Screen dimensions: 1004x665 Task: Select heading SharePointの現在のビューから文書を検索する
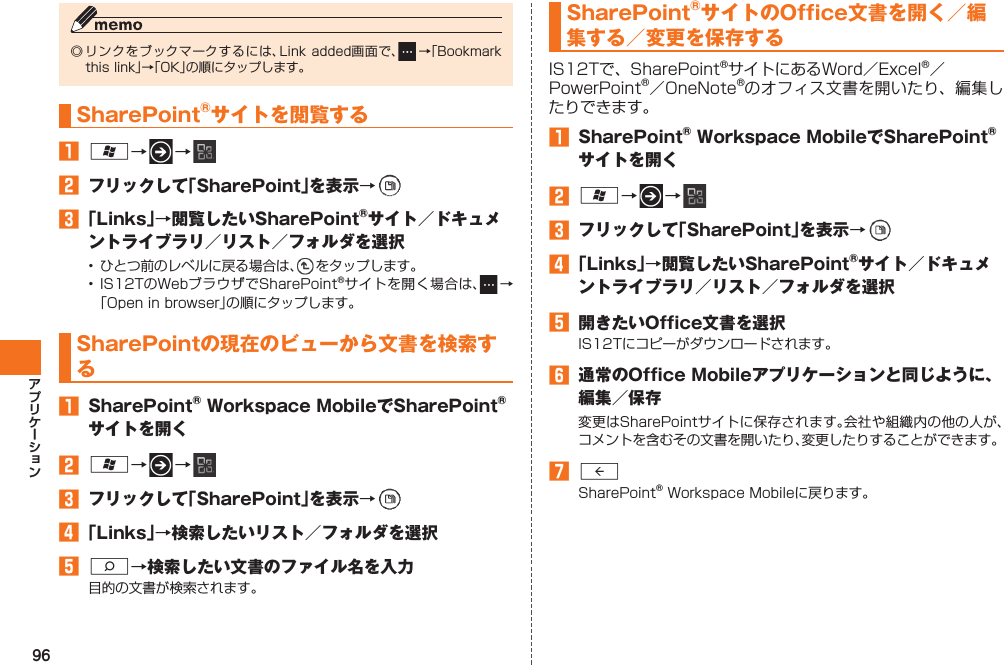[286, 356]
